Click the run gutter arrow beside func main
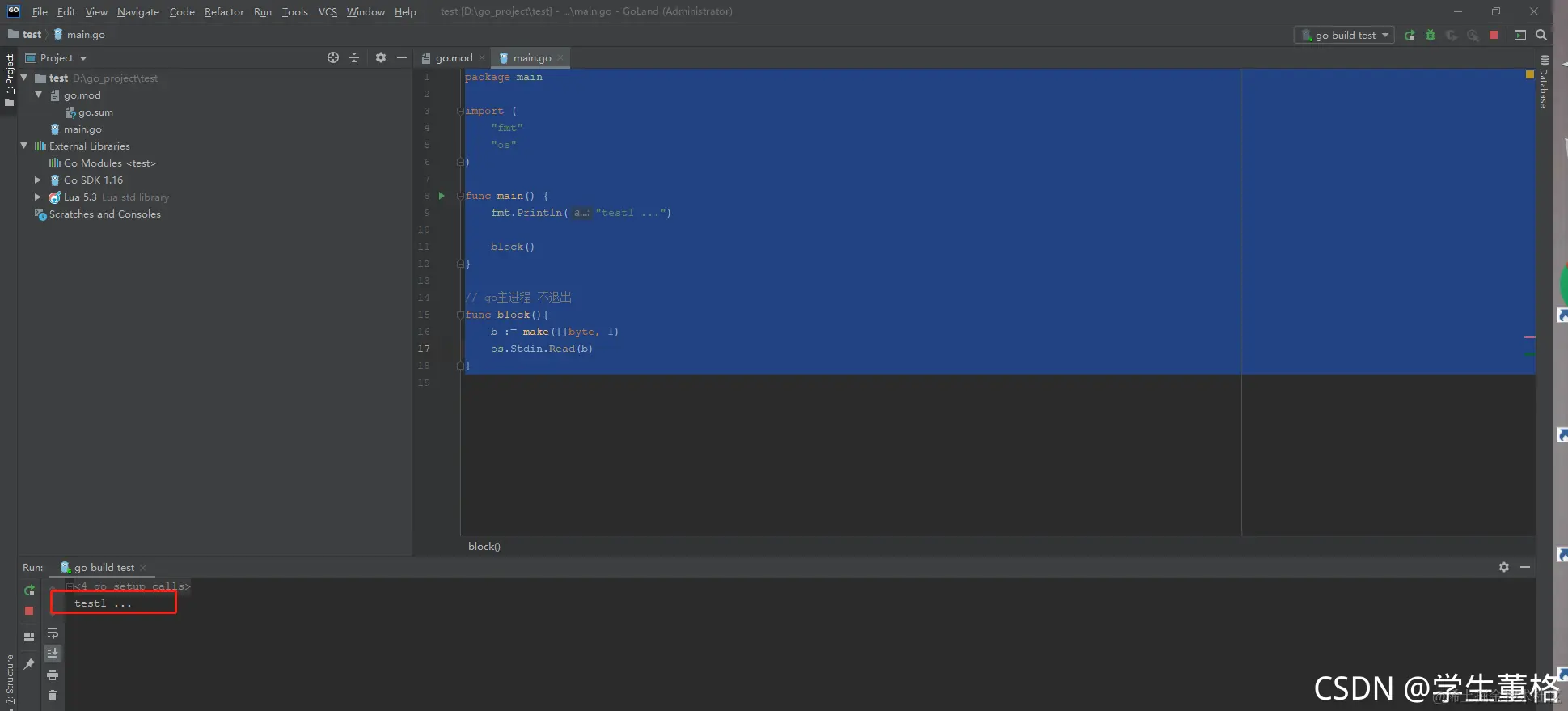Screen dimensions: 1568x711 442,196
